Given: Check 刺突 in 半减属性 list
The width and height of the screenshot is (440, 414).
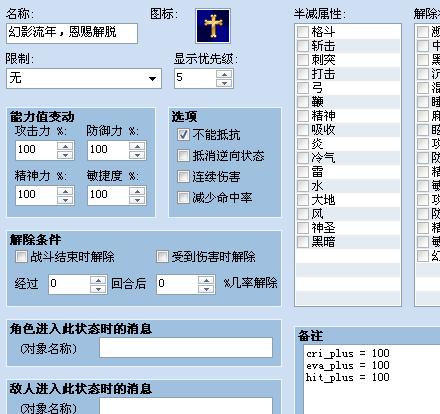Looking at the screenshot, I should [303, 60].
